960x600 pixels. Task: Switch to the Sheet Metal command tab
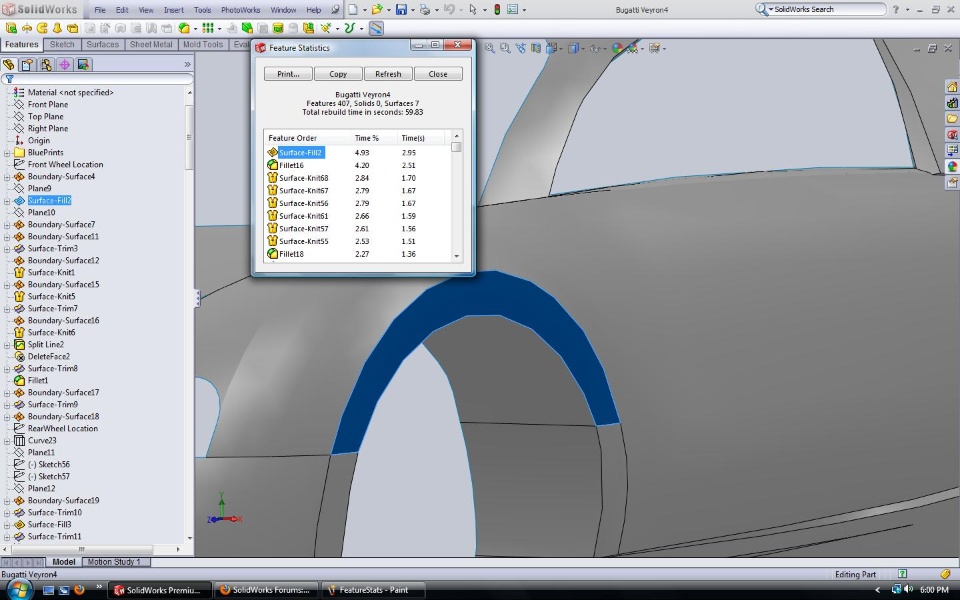coord(151,45)
